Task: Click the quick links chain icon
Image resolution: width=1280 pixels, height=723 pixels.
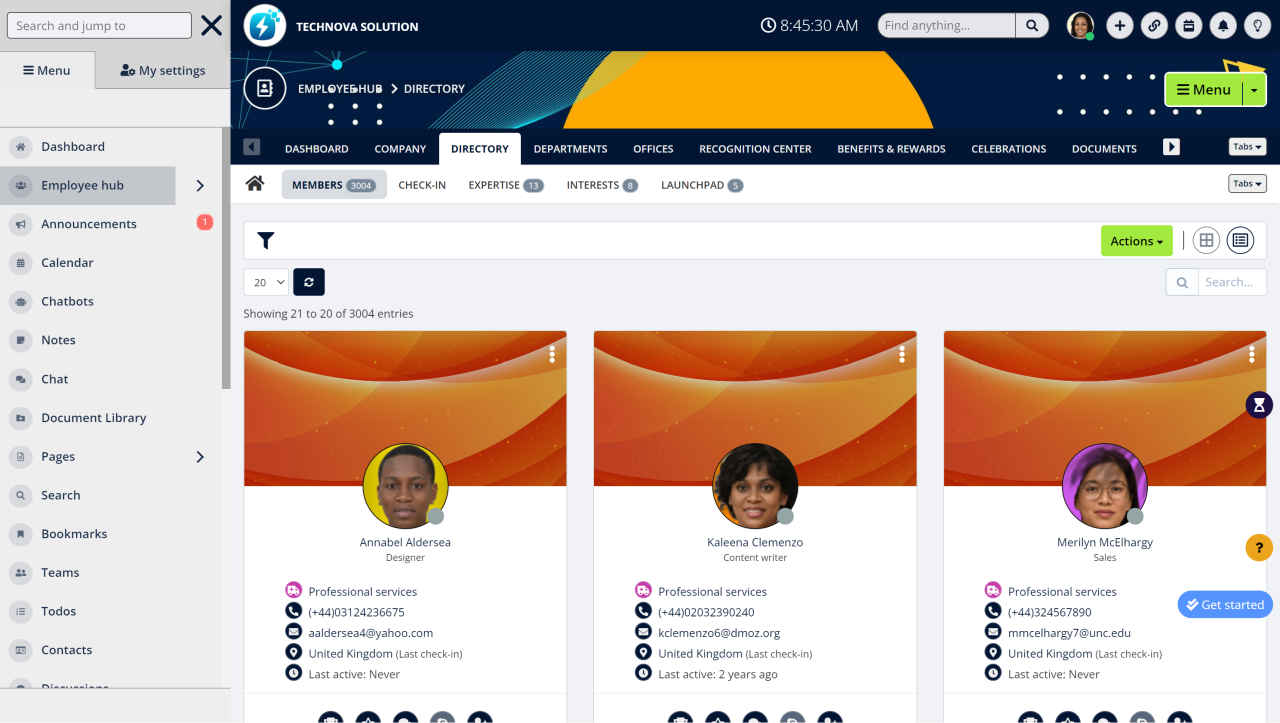Action: pos(1154,25)
